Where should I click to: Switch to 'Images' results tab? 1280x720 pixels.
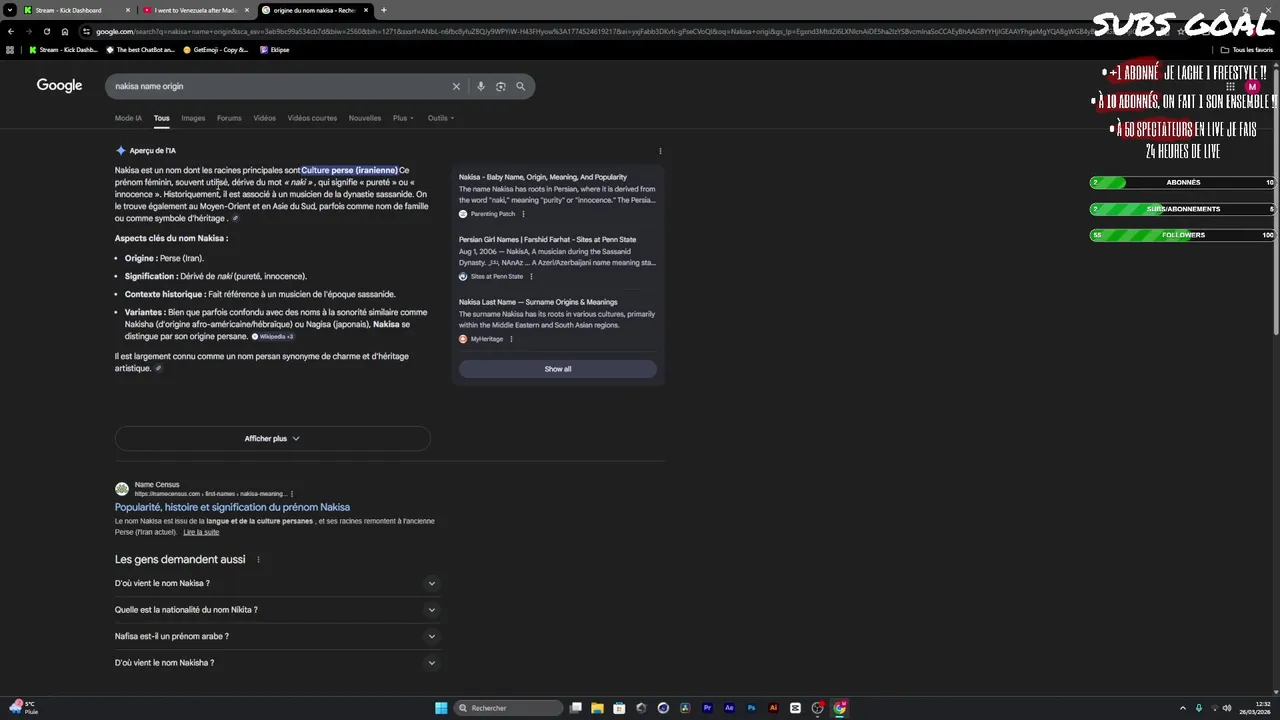[193, 118]
